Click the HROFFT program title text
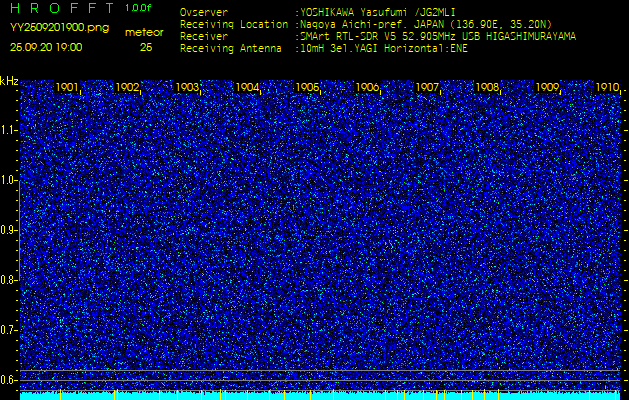Viewport: 629px width, 400px height. pyautogui.click(x=63, y=8)
